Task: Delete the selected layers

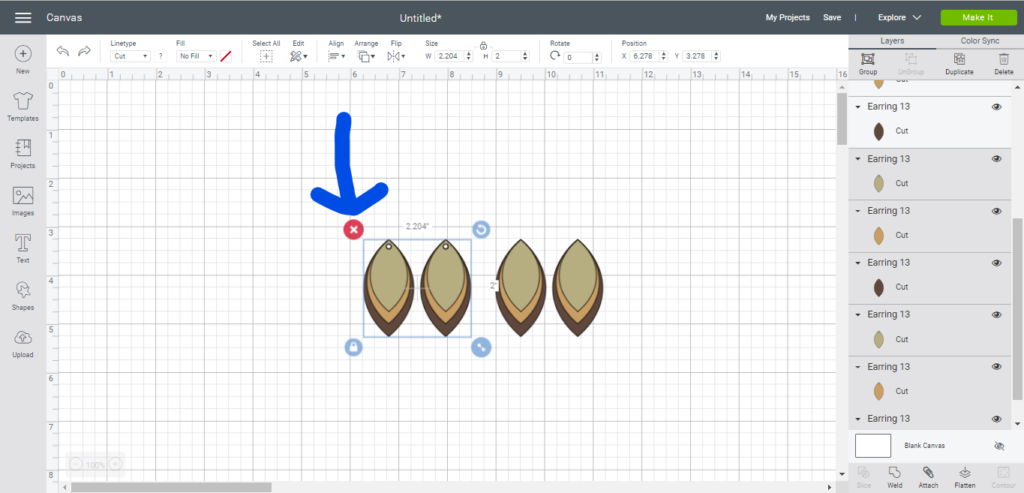Action: [x=1004, y=63]
